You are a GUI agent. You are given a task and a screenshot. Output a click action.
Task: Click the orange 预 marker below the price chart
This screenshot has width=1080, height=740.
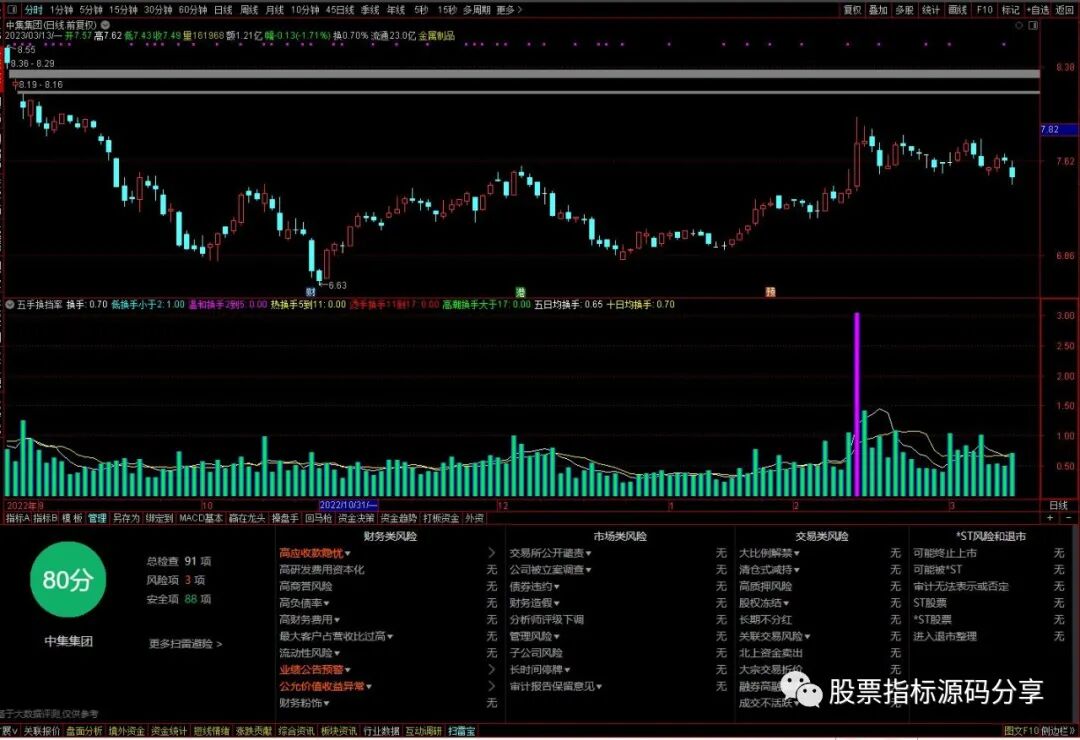pos(770,292)
